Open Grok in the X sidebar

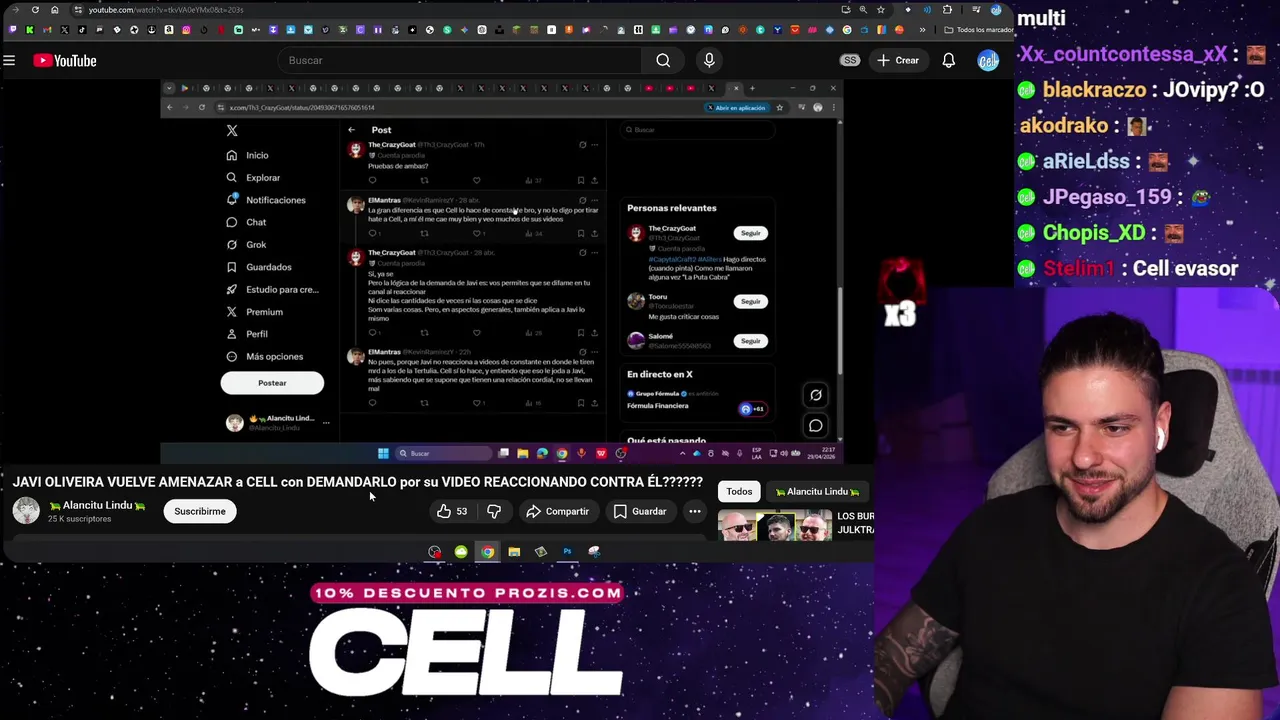tap(246, 245)
